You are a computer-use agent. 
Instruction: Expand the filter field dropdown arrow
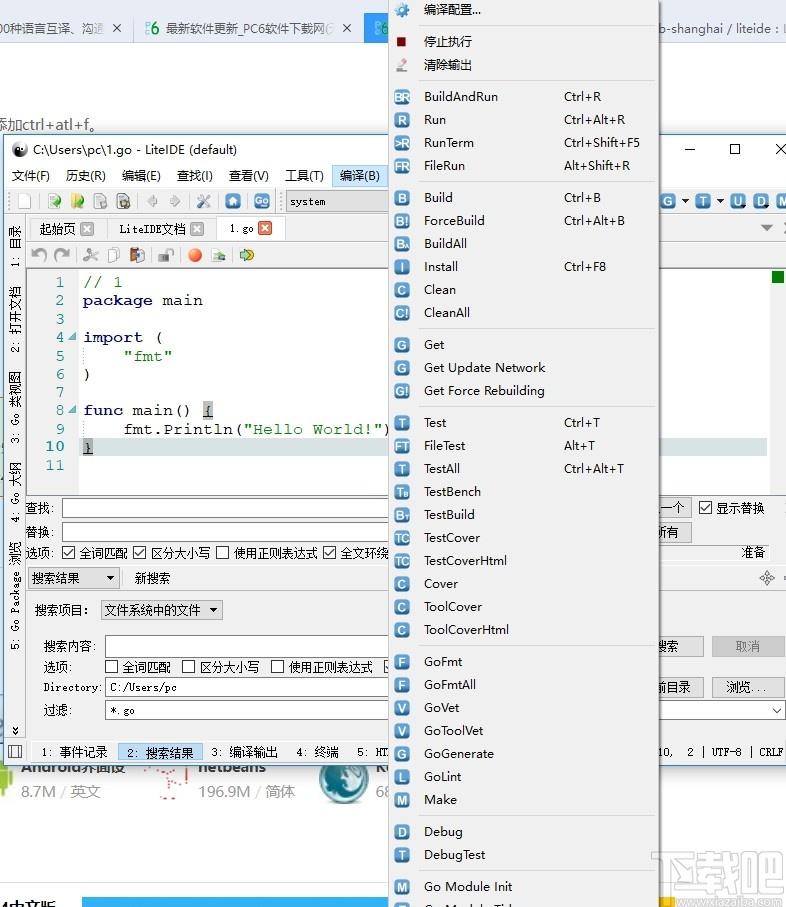[776, 710]
